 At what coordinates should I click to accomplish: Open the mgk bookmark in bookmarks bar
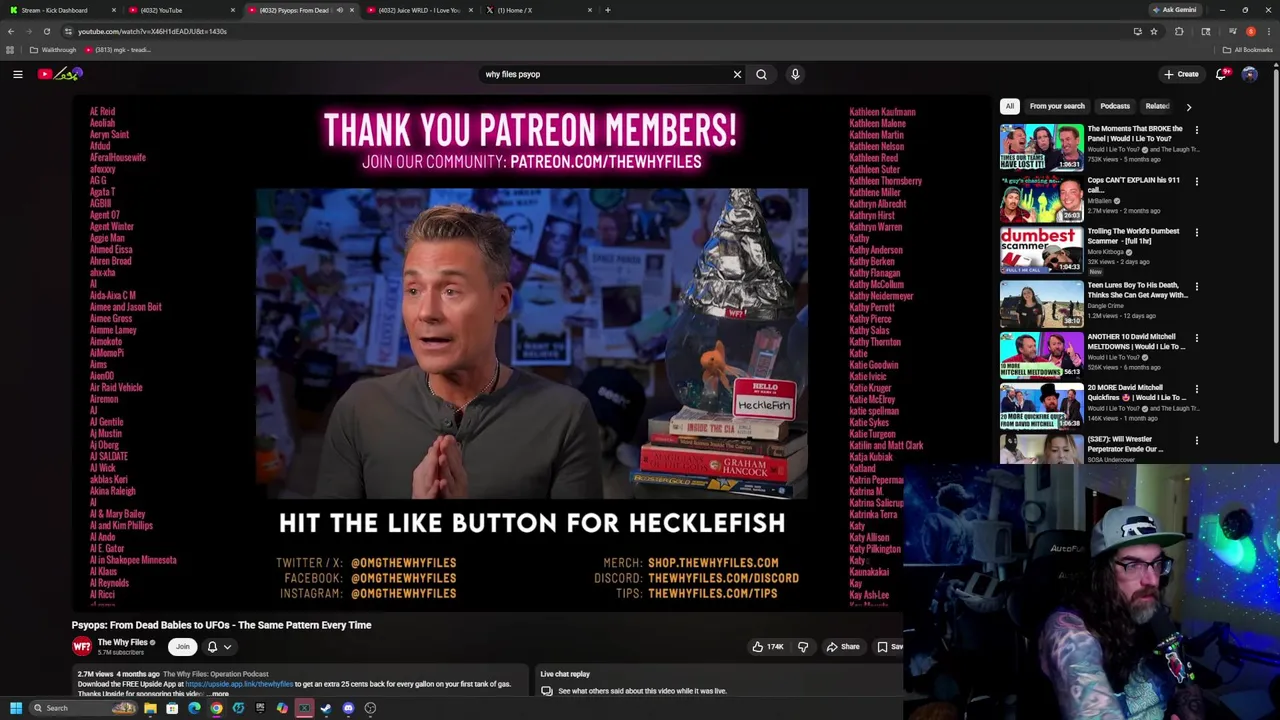(118, 50)
